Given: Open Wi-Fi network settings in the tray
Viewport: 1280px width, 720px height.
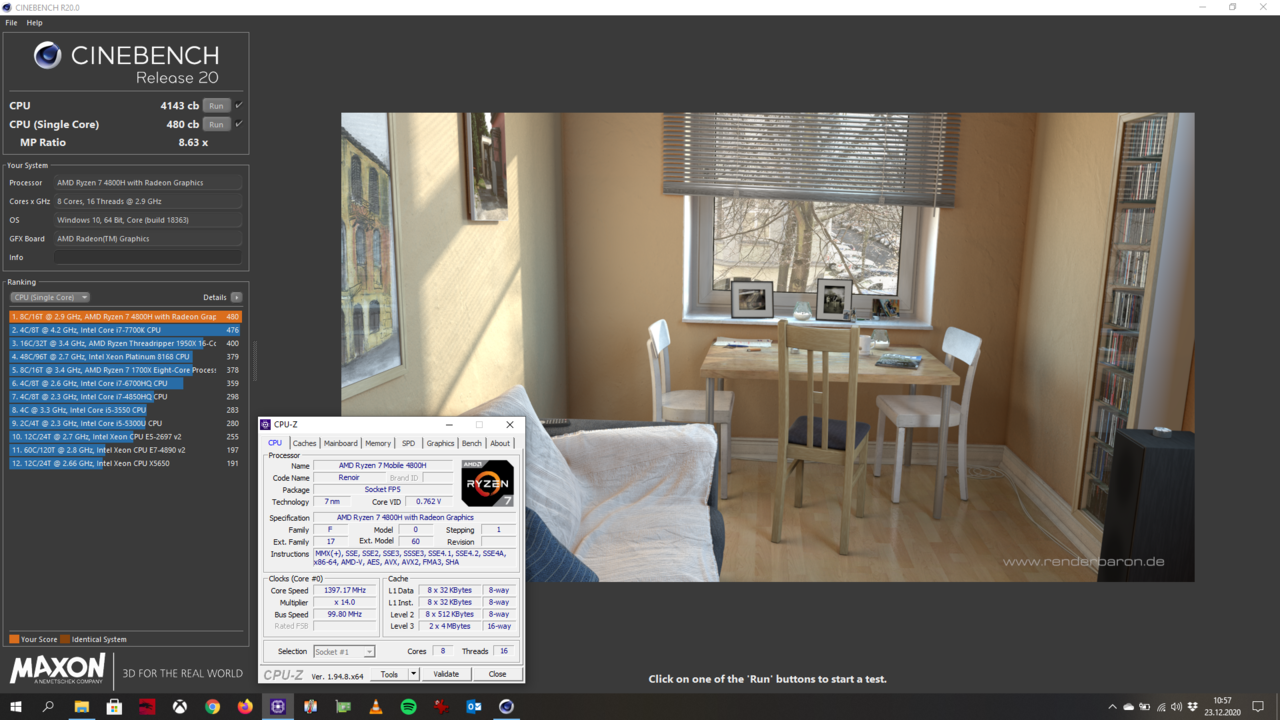Looking at the screenshot, I should [1160, 707].
